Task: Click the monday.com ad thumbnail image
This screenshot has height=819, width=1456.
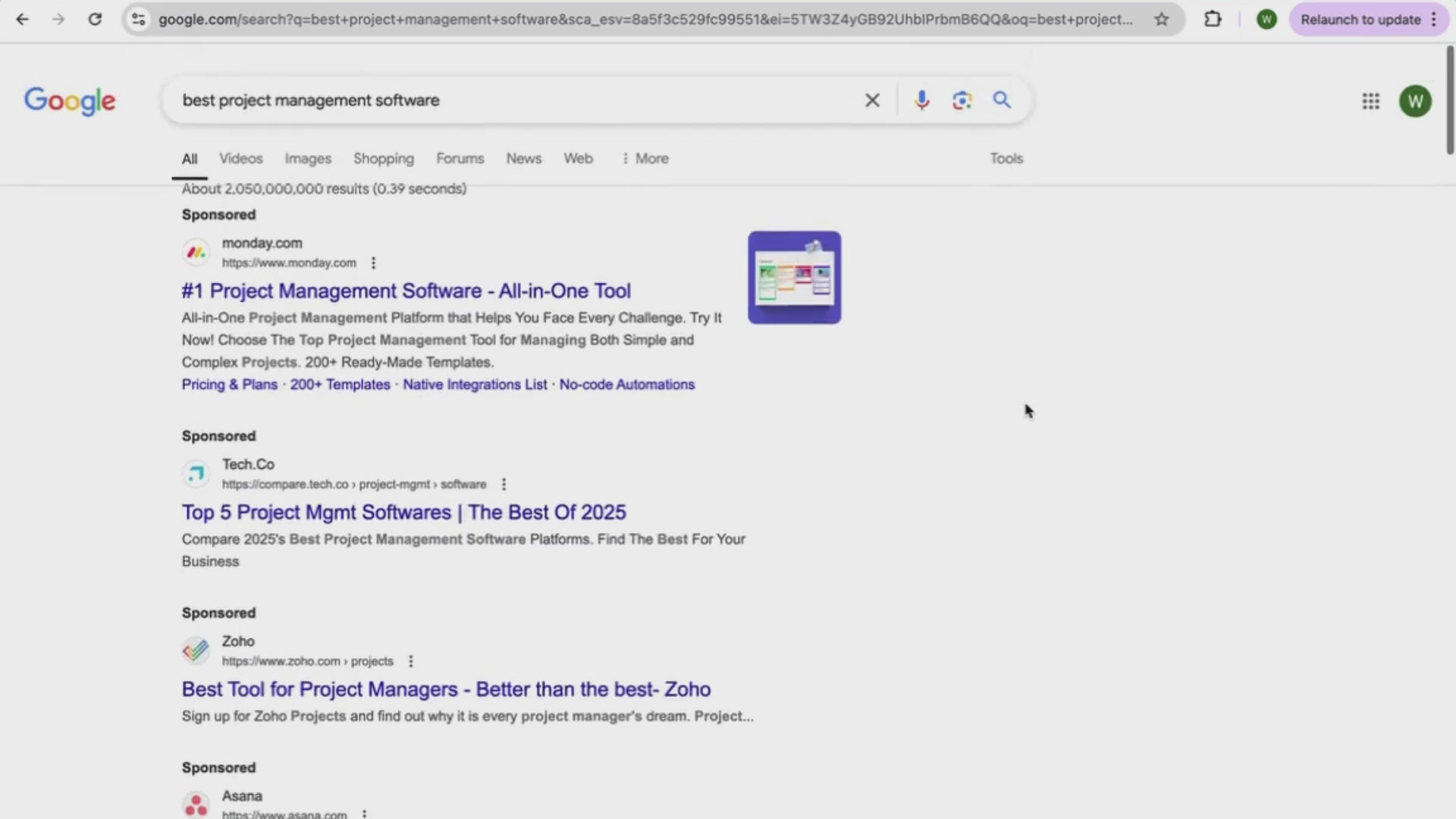Action: pos(794,278)
